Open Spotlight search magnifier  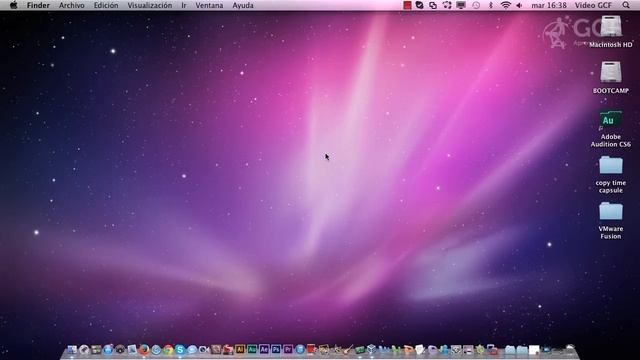tap(626, 5)
